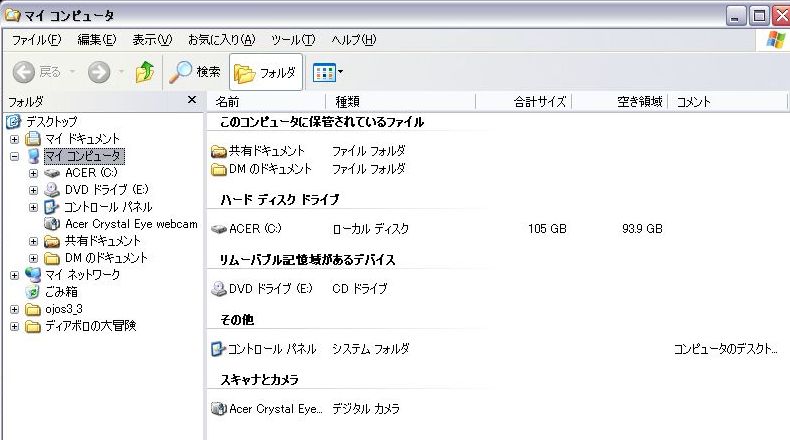This screenshot has height=440, width=790.
Task: Select DM のドキュメント icon in file list
Action: tap(219, 169)
